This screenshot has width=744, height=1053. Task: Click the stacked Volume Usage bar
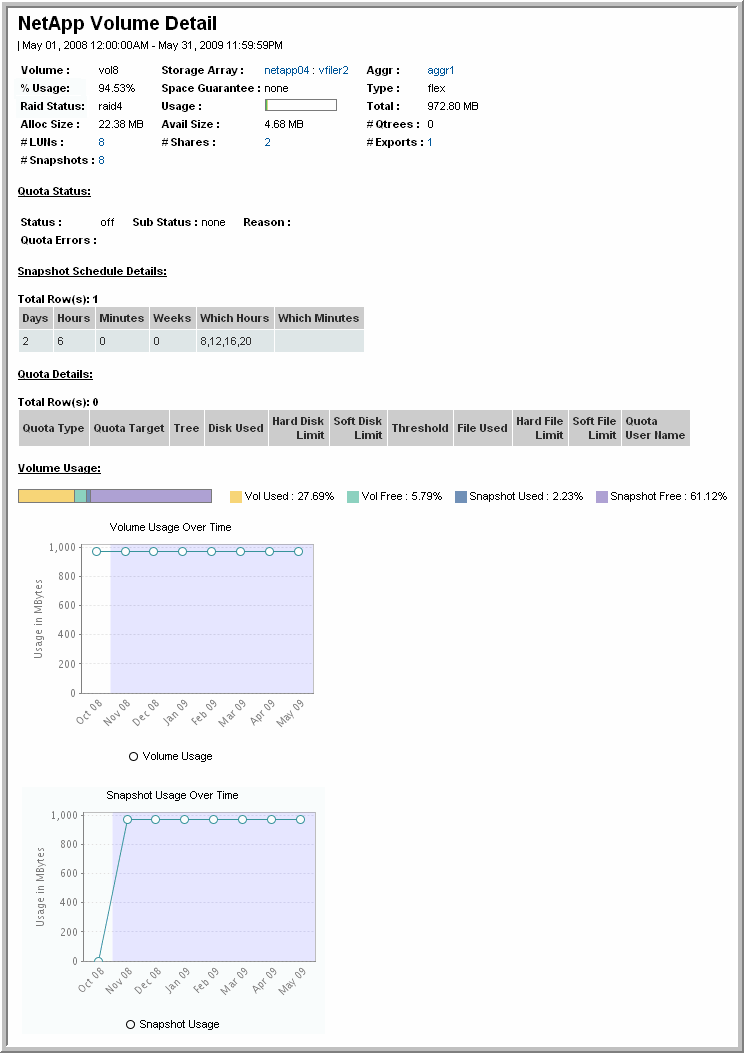pos(114,496)
